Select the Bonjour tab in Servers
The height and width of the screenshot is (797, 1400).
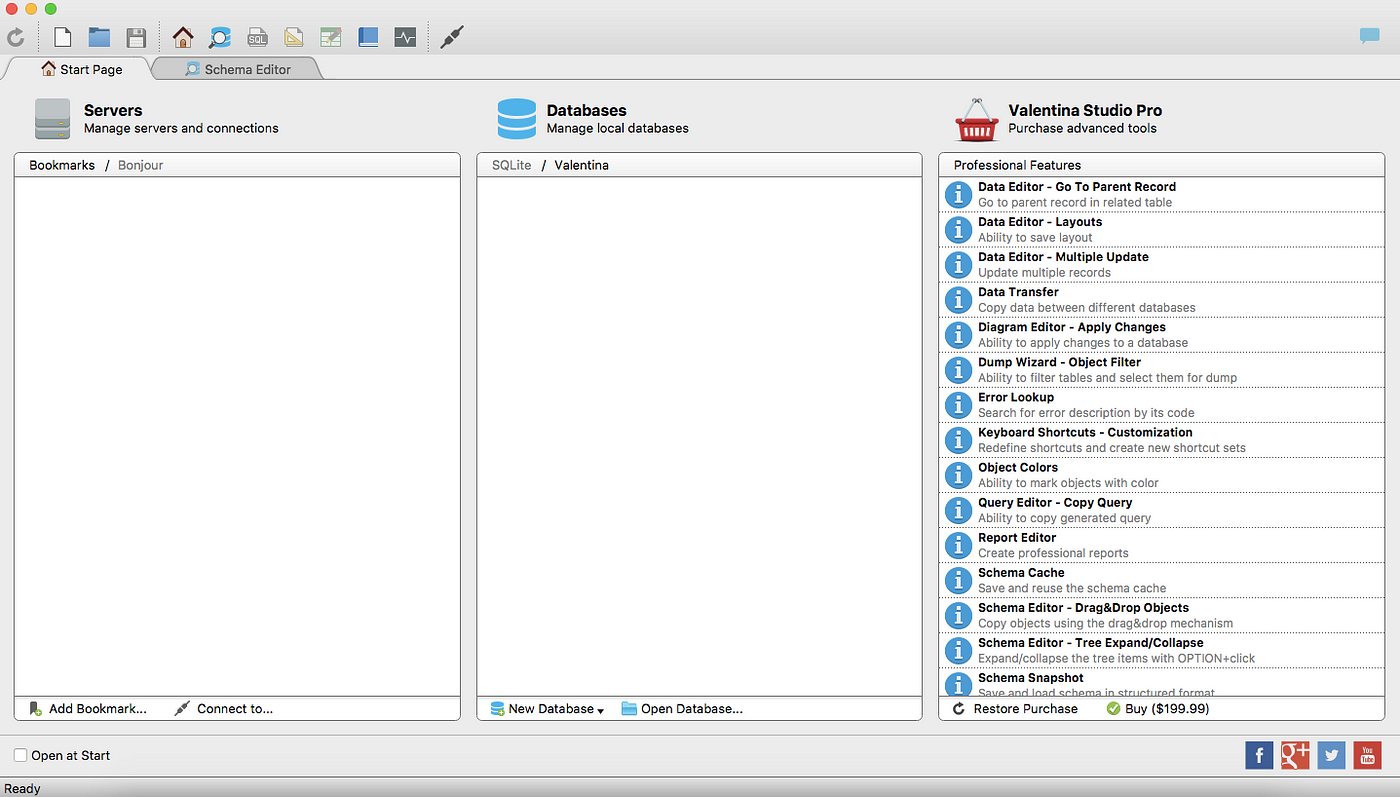140,165
